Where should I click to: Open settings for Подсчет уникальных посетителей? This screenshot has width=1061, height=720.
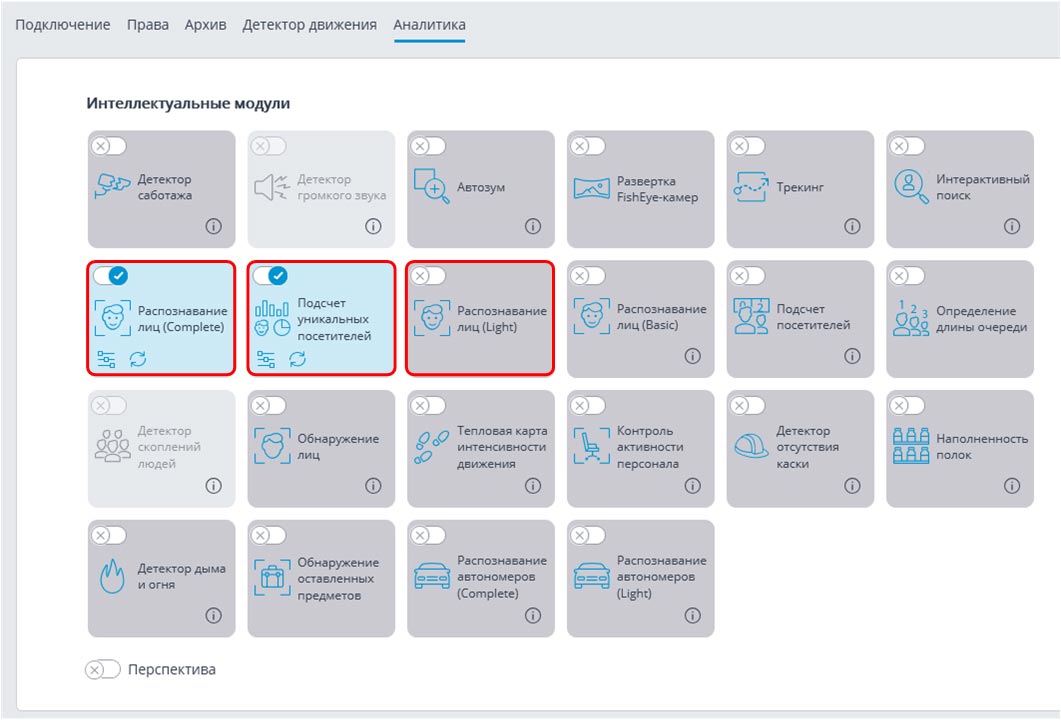tap(266, 359)
